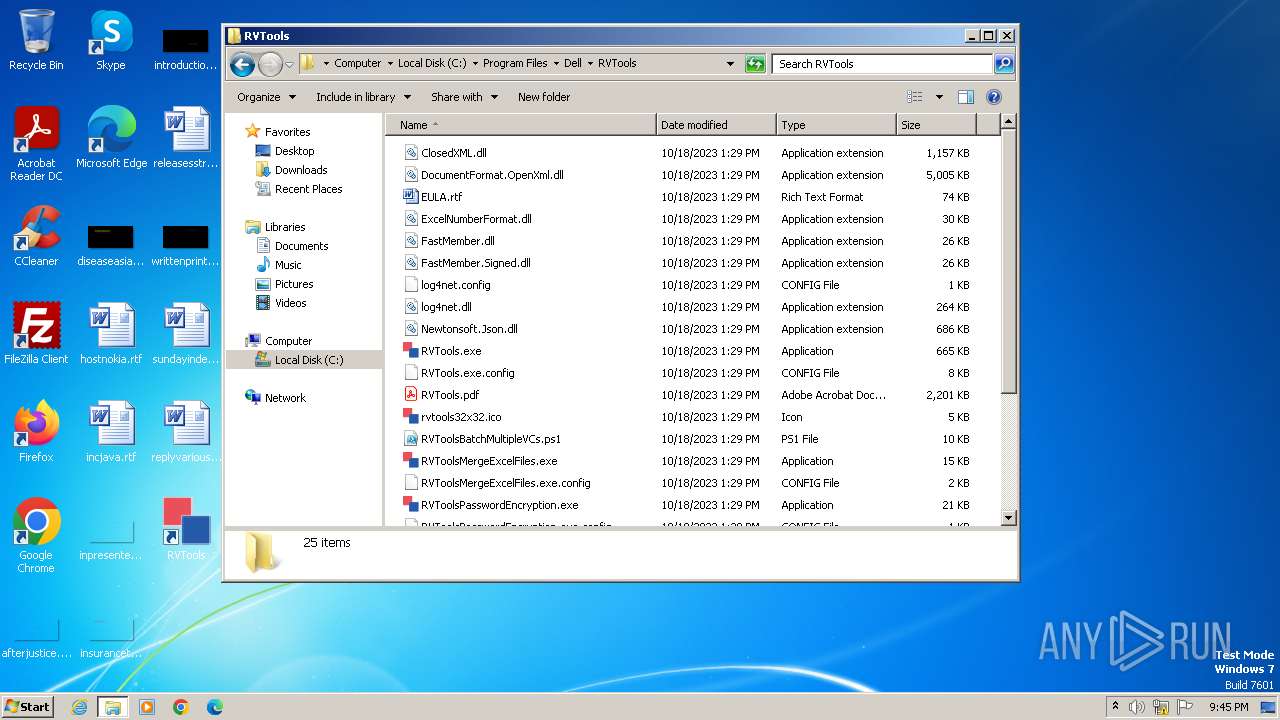This screenshot has height=720, width=1280.
Task: Open view options dropdown arrow
Action: pos(939,97)
